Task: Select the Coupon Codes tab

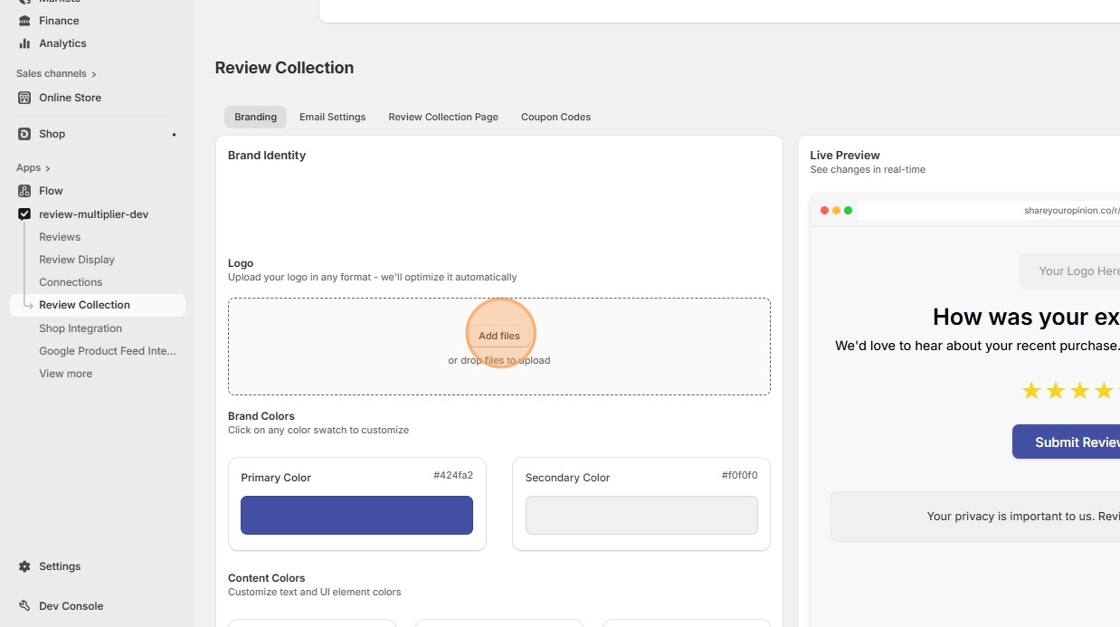Action: tap(555, 117)
